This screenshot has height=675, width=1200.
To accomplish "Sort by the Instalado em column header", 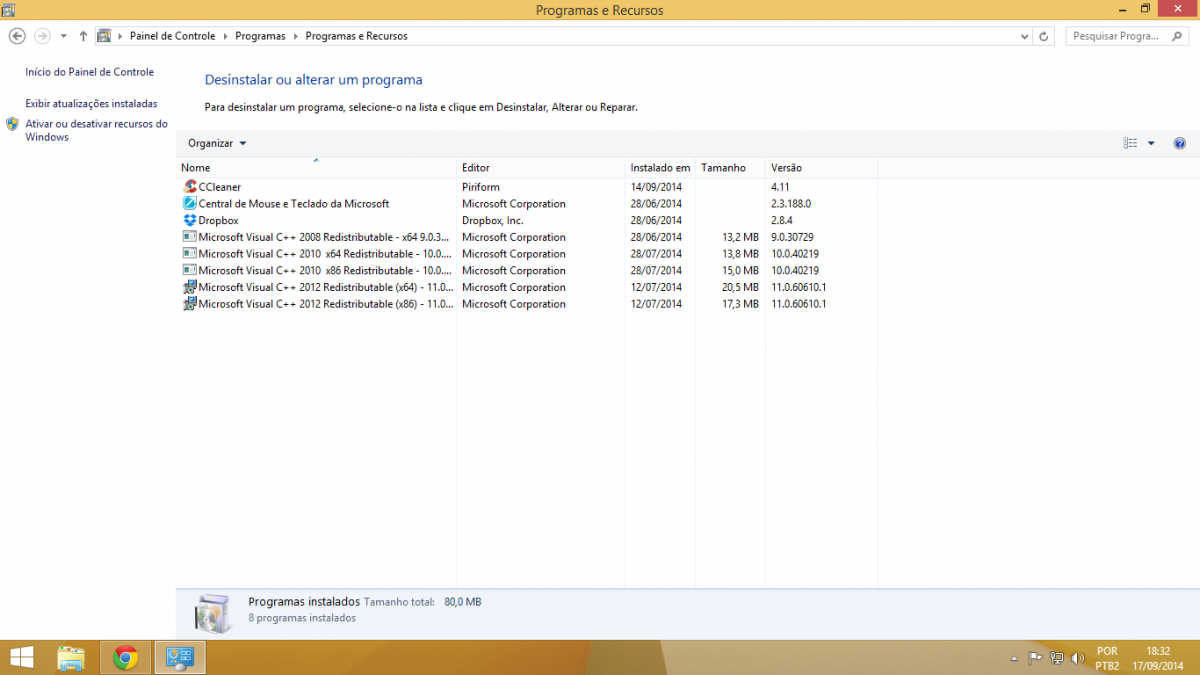I will 660,167.
